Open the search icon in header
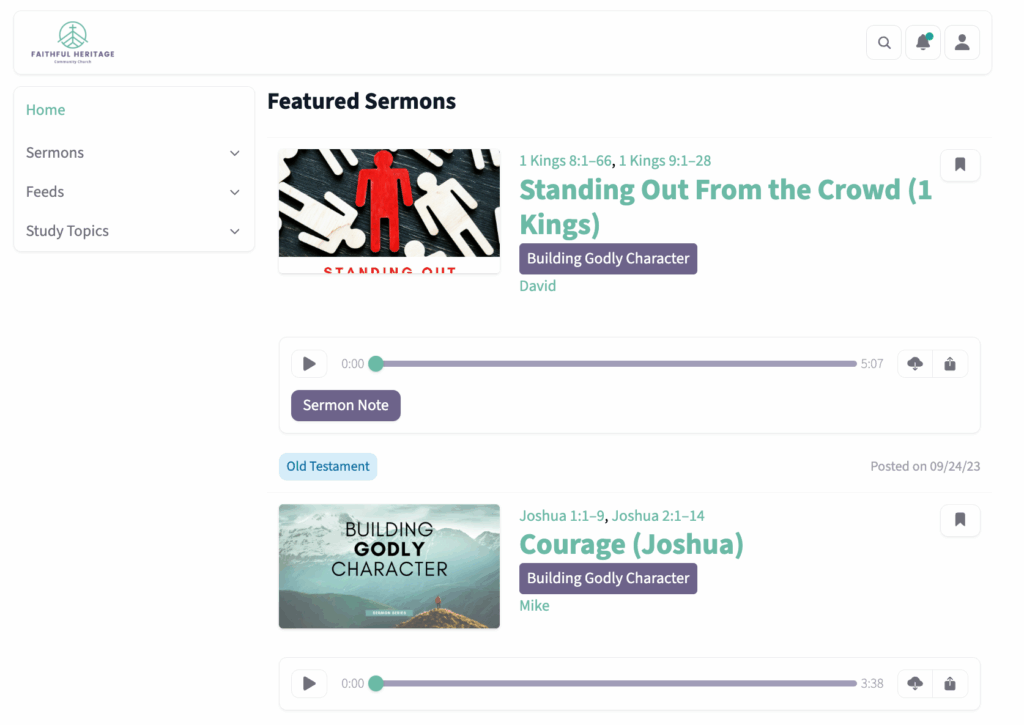 884,43
